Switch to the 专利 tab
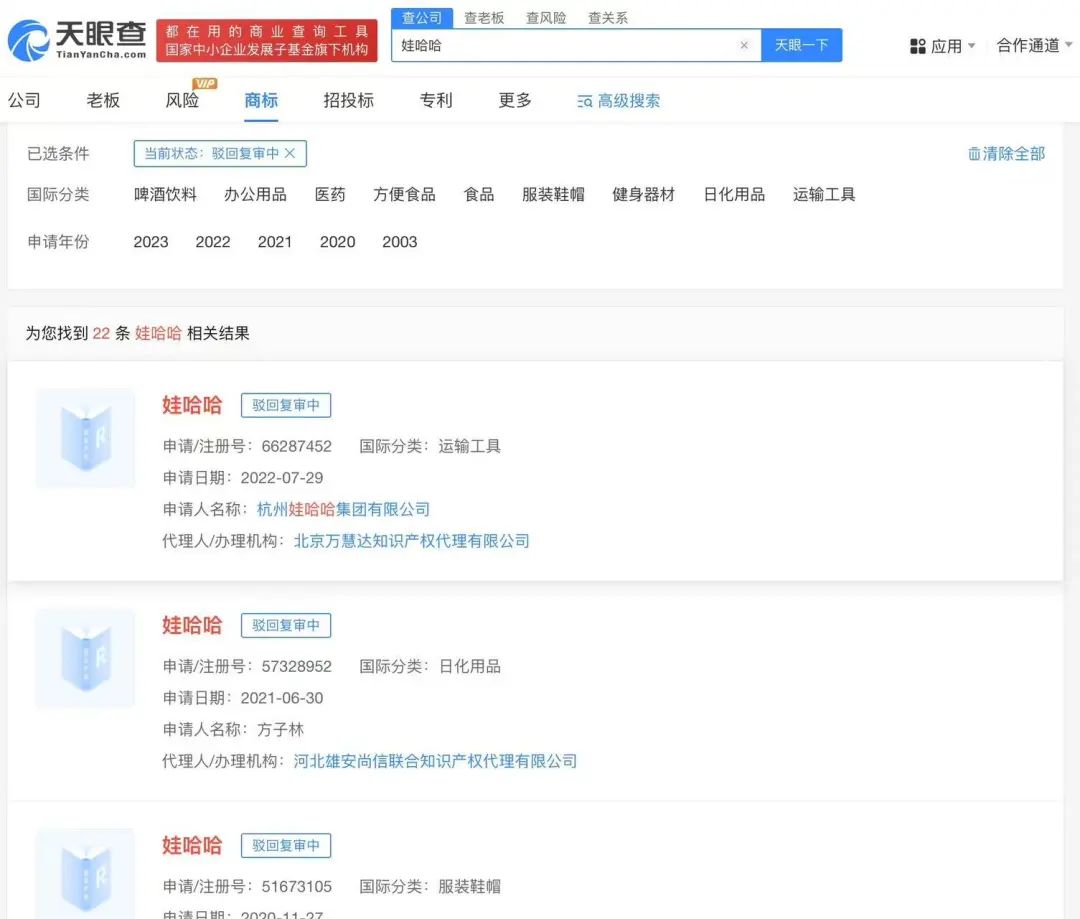The height and width of the screenshot is (919, 1080). coord(436,101)
